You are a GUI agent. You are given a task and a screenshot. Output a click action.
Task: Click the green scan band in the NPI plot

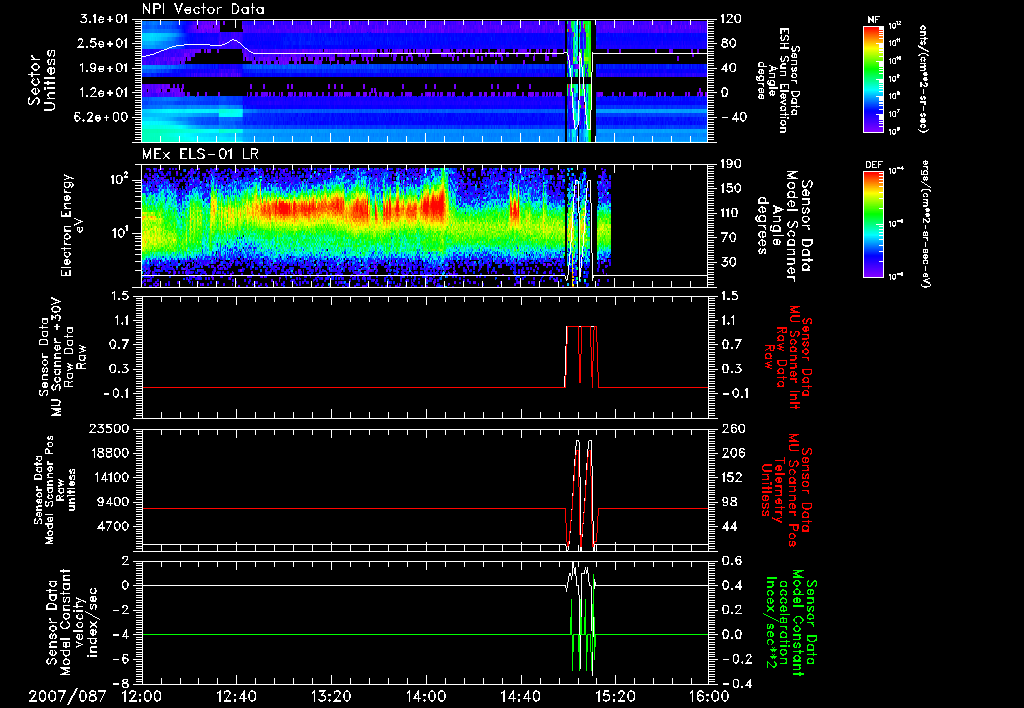(x=581, y=80)
